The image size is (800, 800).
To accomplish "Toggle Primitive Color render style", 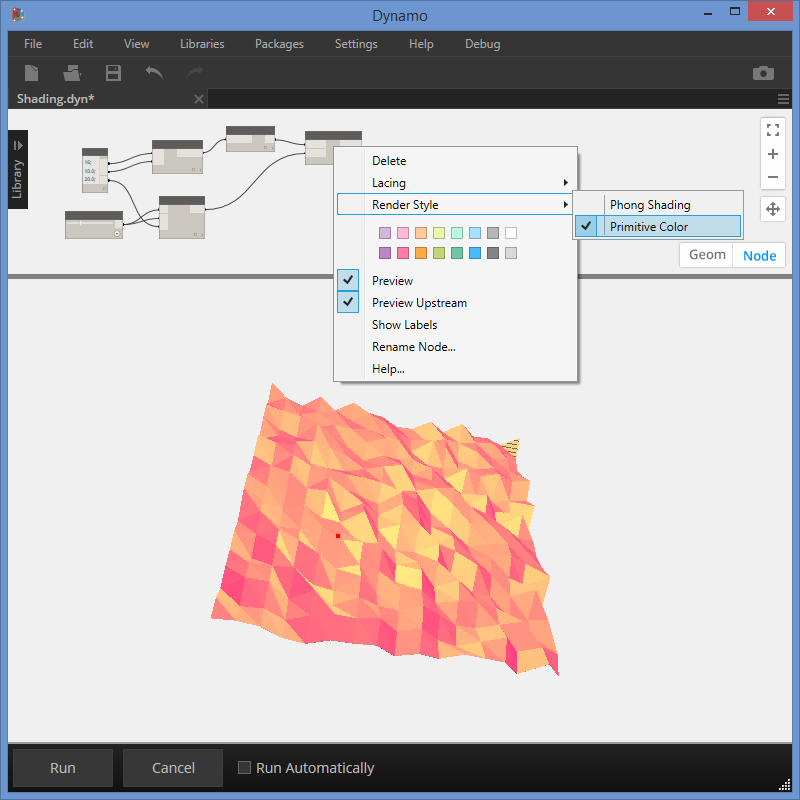I will point(658,227).
